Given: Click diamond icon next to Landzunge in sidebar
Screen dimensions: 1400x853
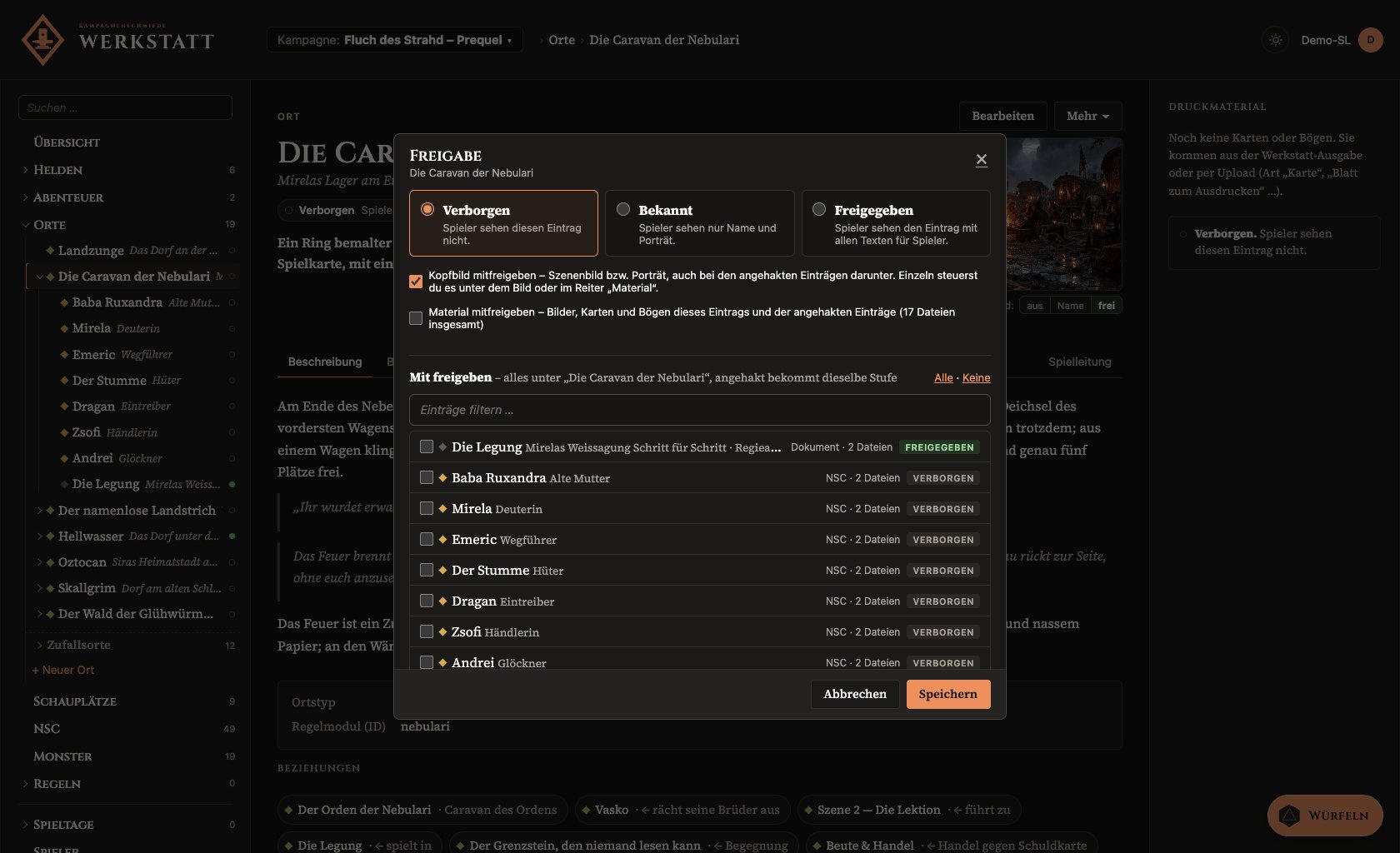Looking at the screenshot, I should pos(50,250).
